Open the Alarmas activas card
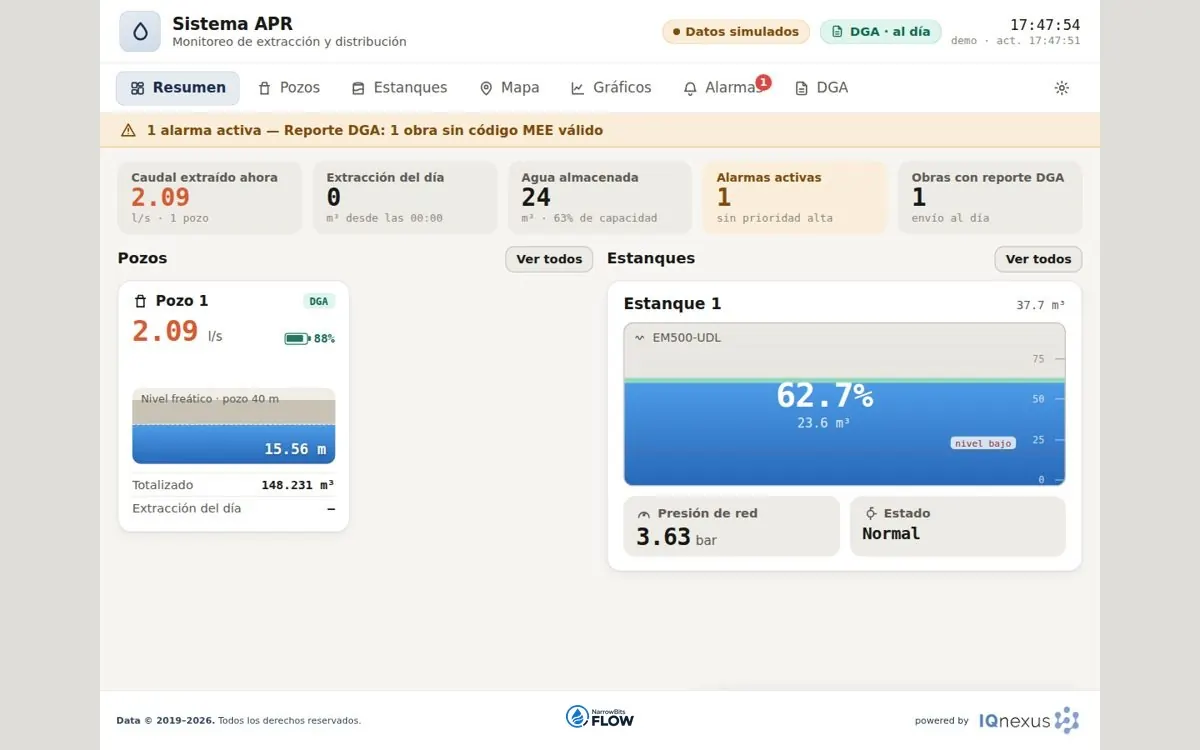1200x750 pixels. [795, 198]
